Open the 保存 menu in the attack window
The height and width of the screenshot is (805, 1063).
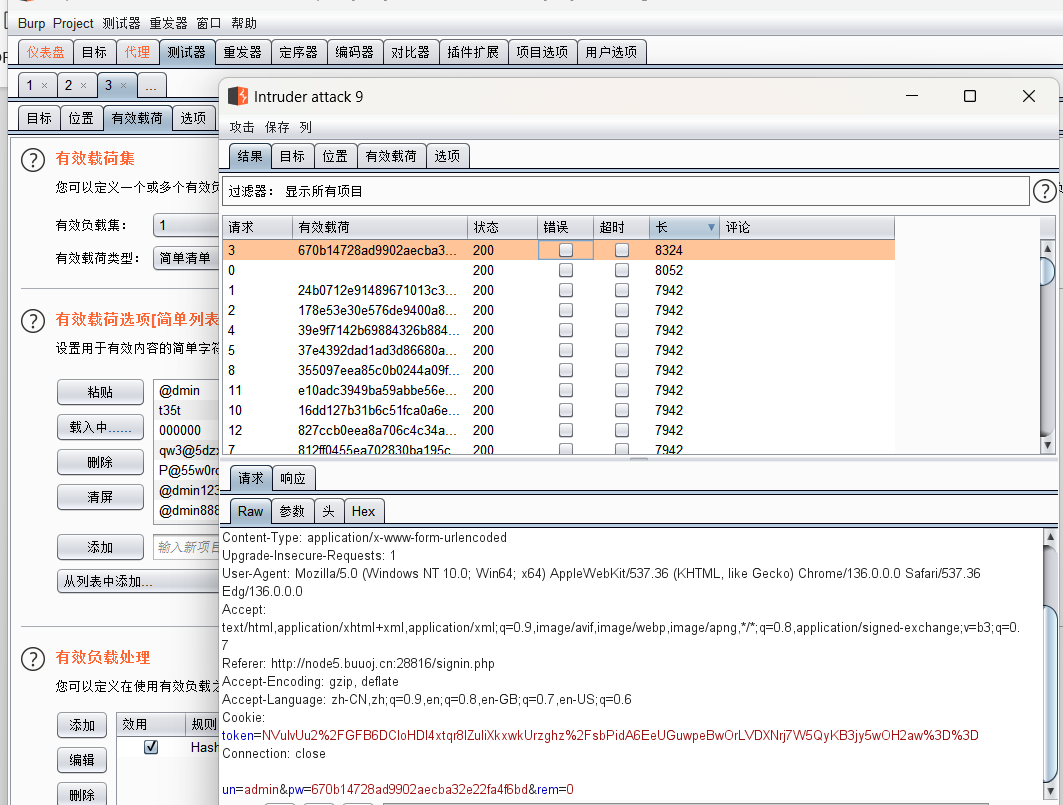[x=277, y=127]
